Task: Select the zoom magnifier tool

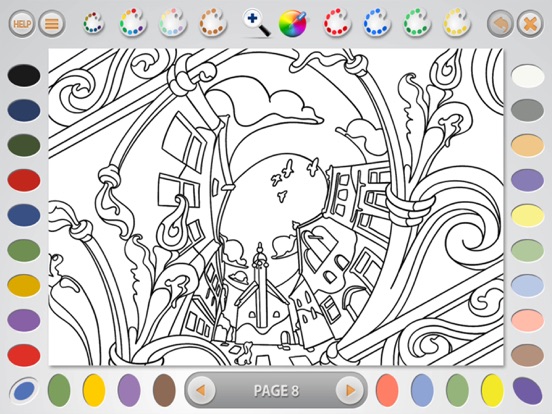Action: 257,24
